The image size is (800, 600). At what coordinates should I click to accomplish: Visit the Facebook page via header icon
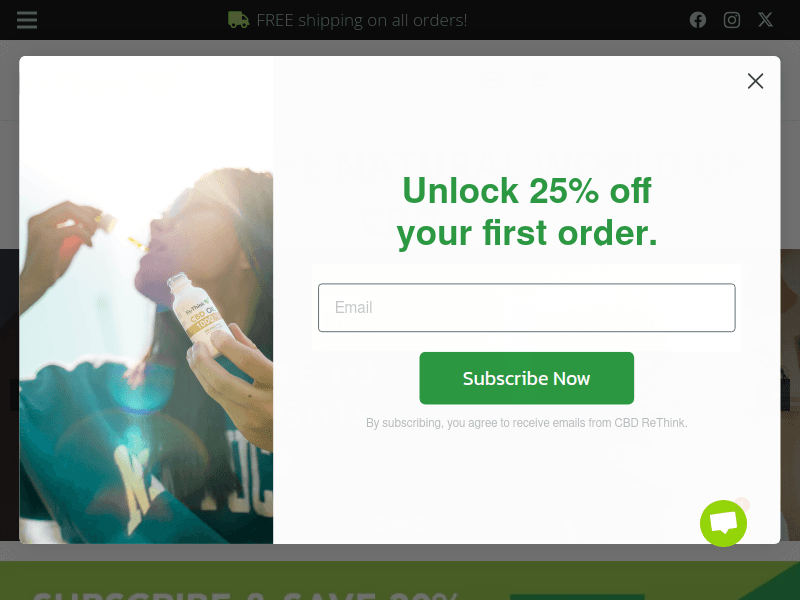pyautogui.click(x=697, y=20)
